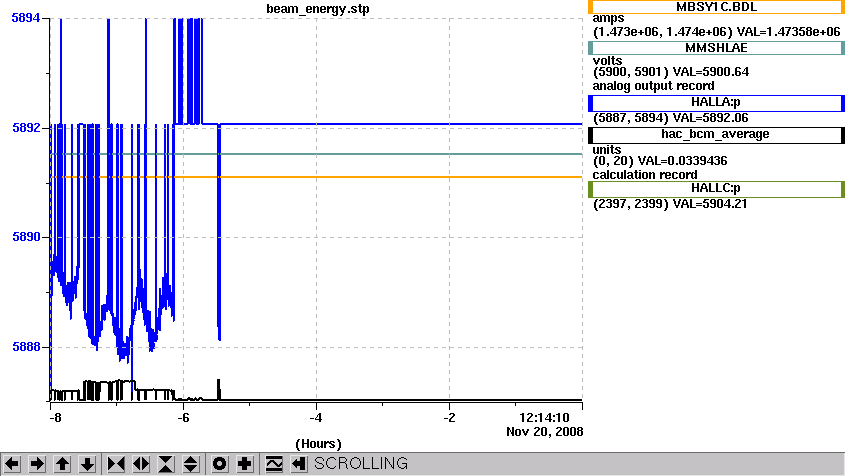Click the (Hours) x-axis title

click(x=318, y=444)
